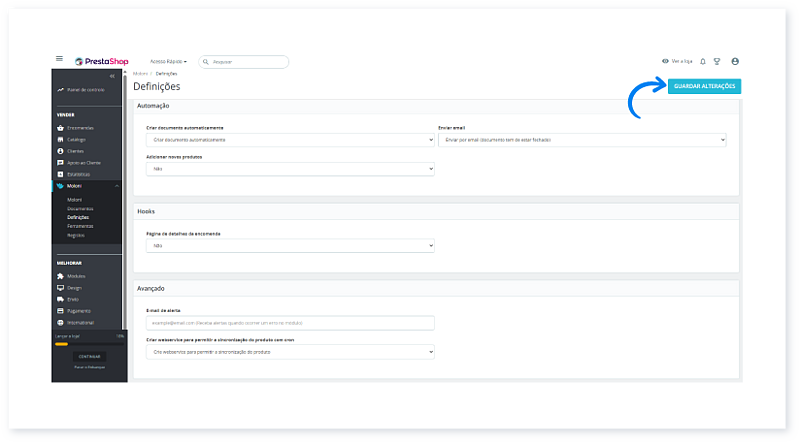Image resolution: width=800 pixels, height=443 pixels.
Task: Open the user profile icon
Action: [x=735, y=61]
